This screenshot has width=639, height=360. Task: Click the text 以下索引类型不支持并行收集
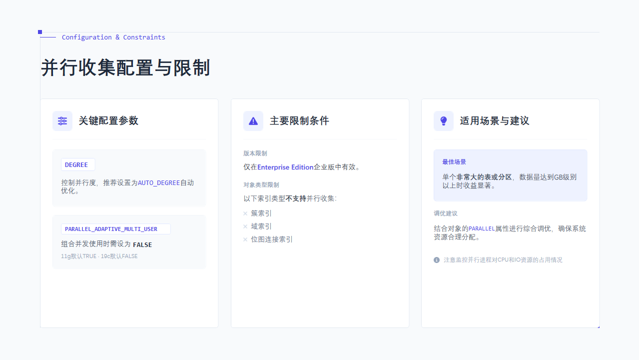(290, 199)
